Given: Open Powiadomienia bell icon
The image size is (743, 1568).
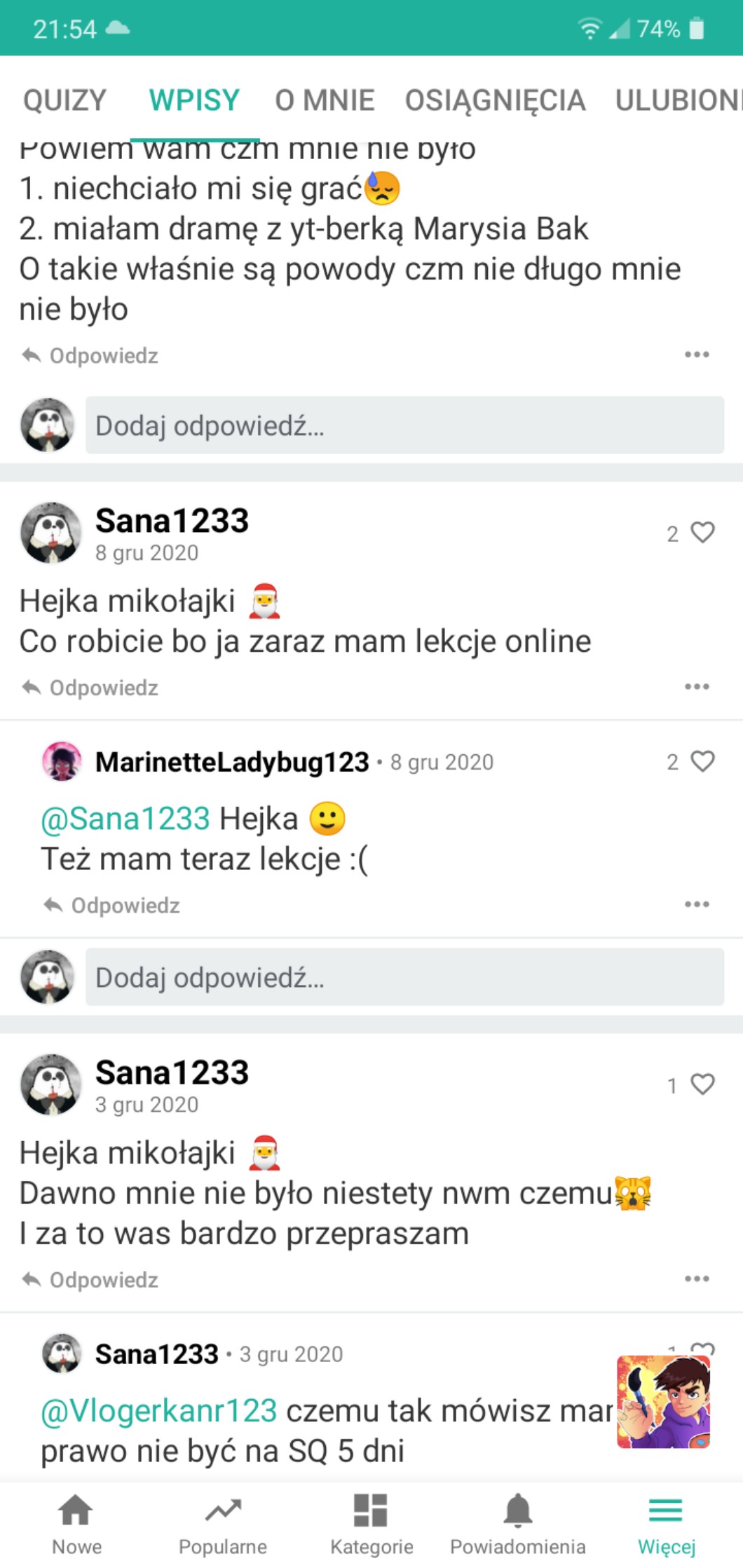Looking at the screenshot, I should click(518, 1511).
